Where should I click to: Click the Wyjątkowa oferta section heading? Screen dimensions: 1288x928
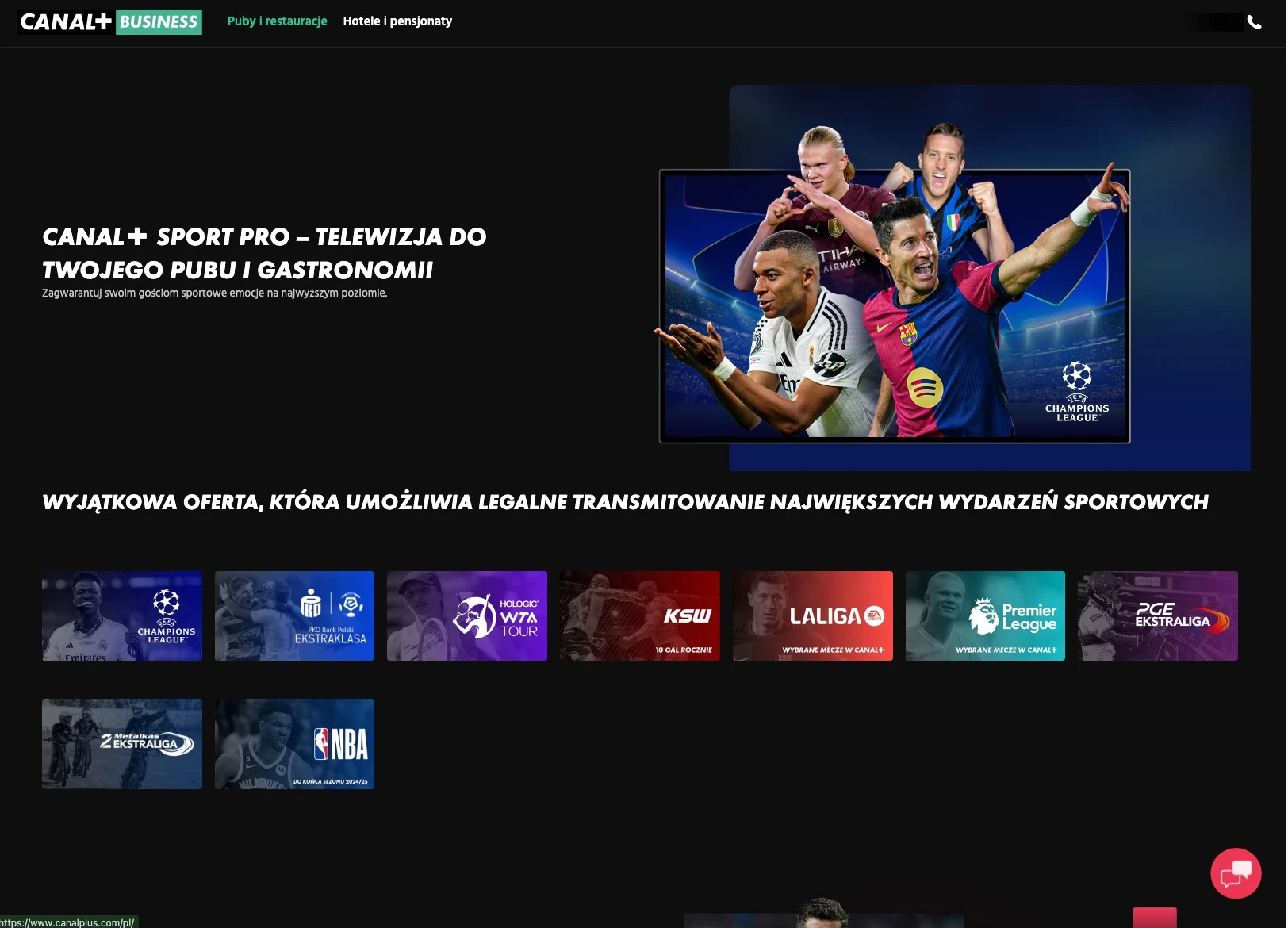[625, 502]
